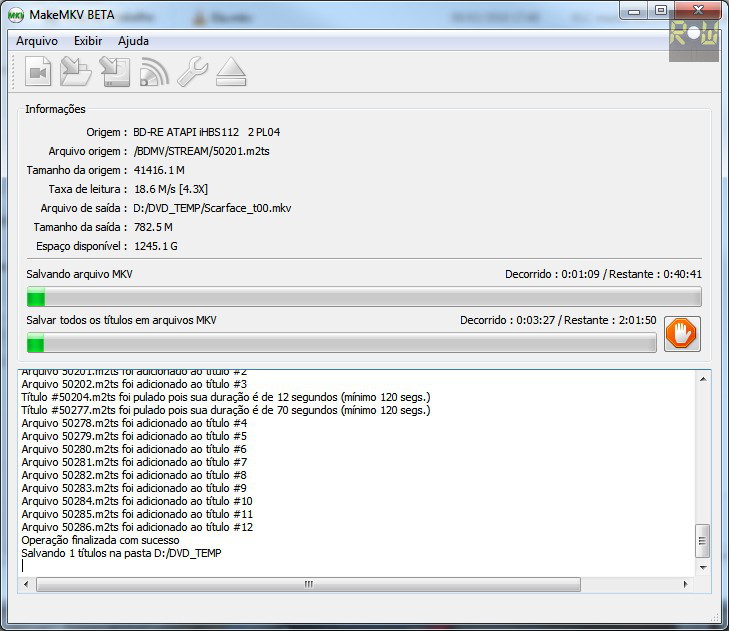Open settings with the wrench icon
The width and height of the screenshot is (729, 631).
192,71
